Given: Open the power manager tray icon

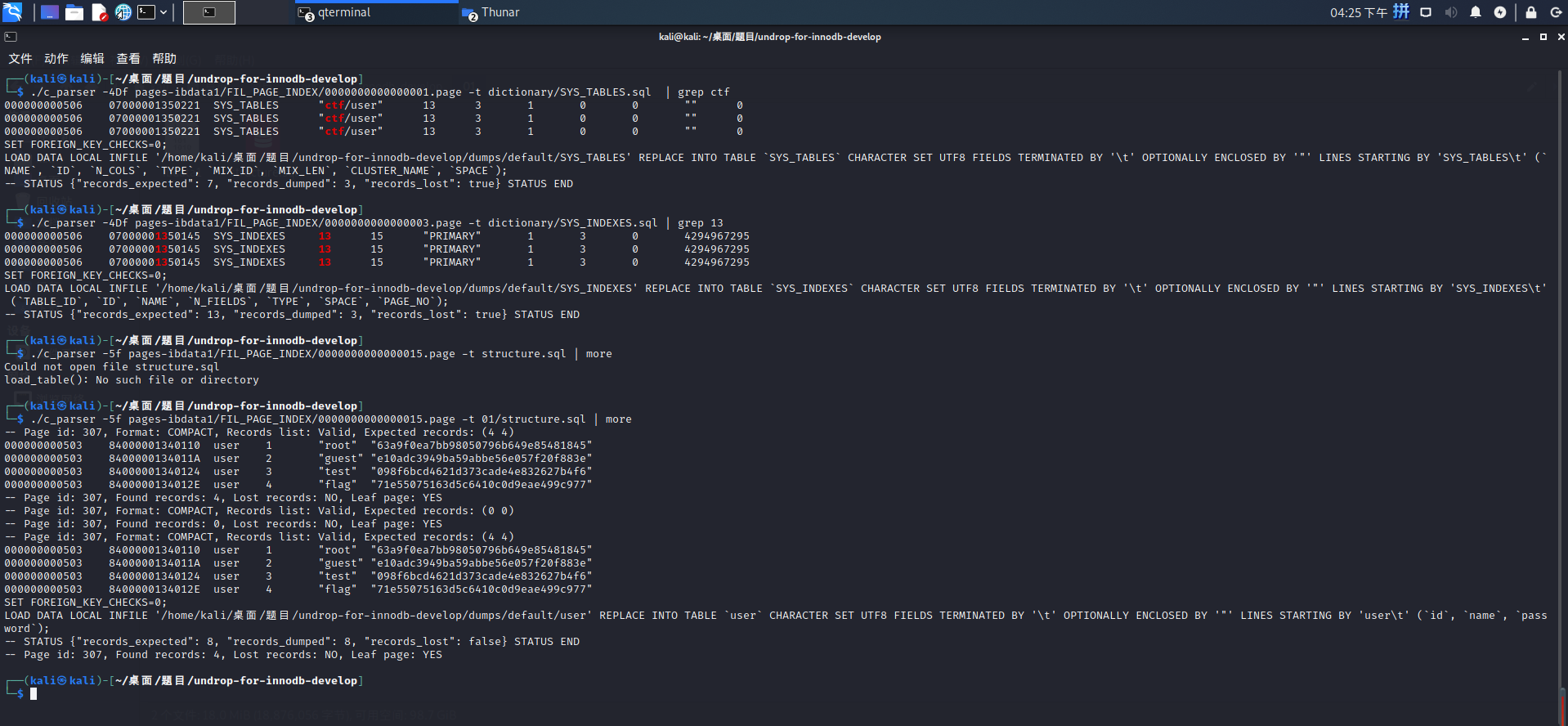Looking at the screenshot, I should coord(1500,12).
